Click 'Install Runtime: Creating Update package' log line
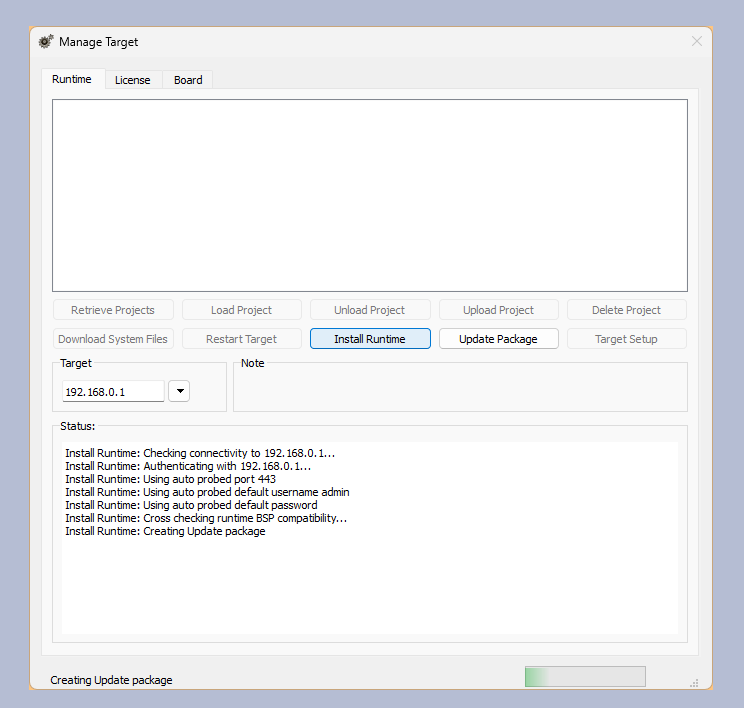The height and width of the screenshot is (708, 744). 165,531
